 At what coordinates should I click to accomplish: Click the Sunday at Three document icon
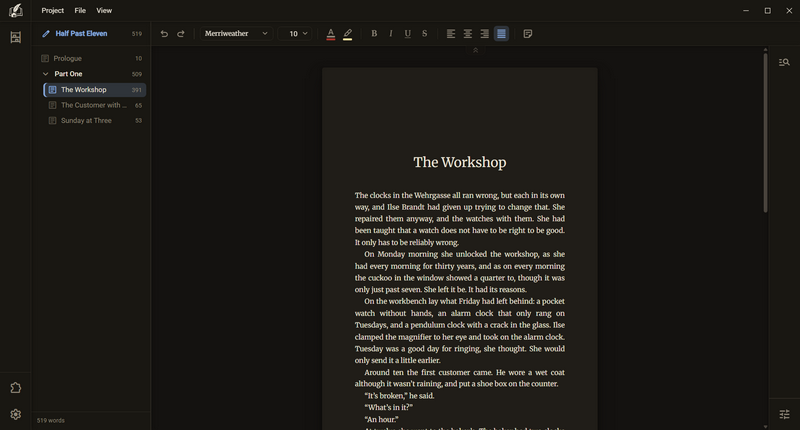point(53,121)
